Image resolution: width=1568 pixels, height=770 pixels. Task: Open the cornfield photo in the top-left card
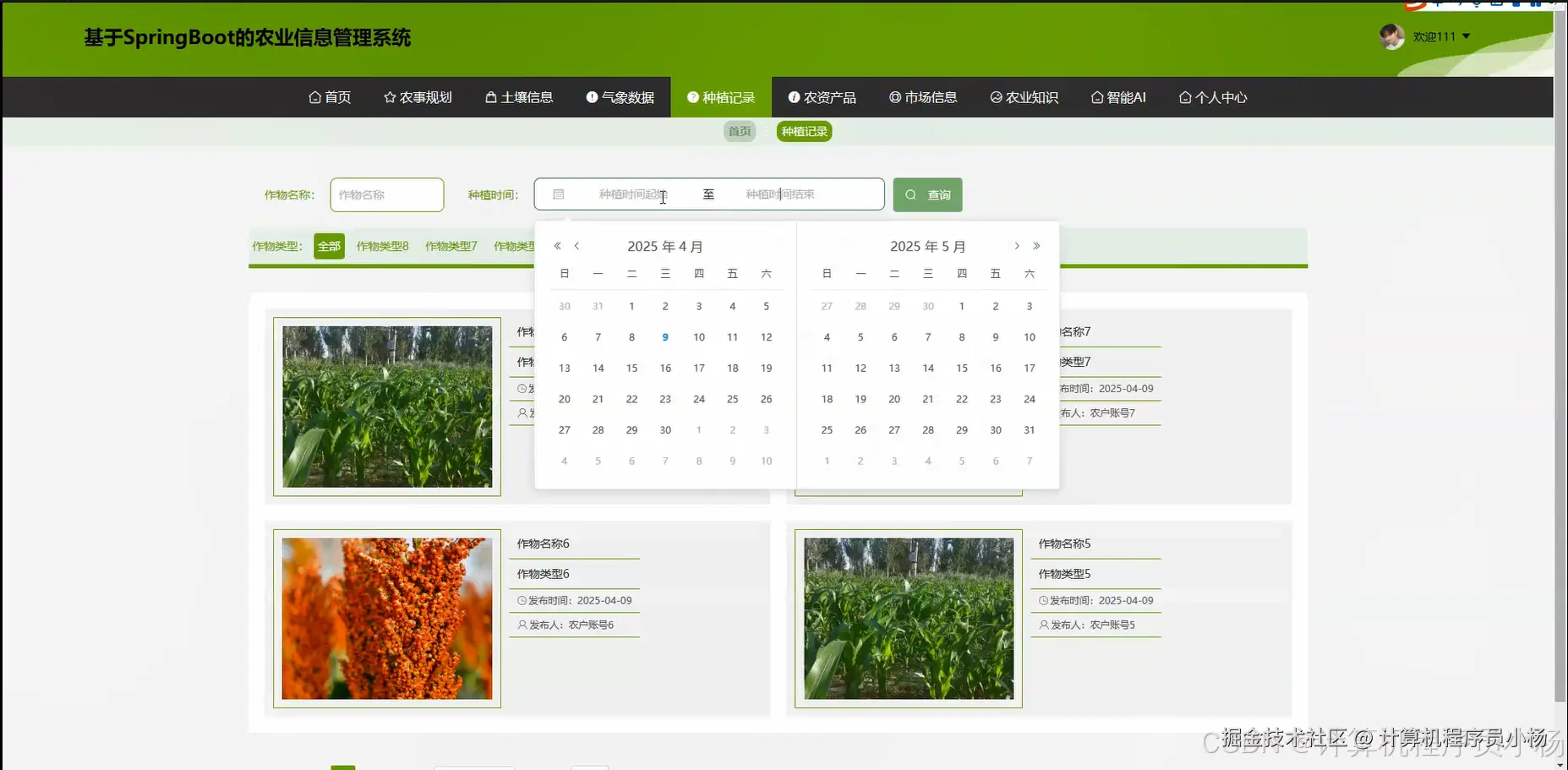[387, 407]
